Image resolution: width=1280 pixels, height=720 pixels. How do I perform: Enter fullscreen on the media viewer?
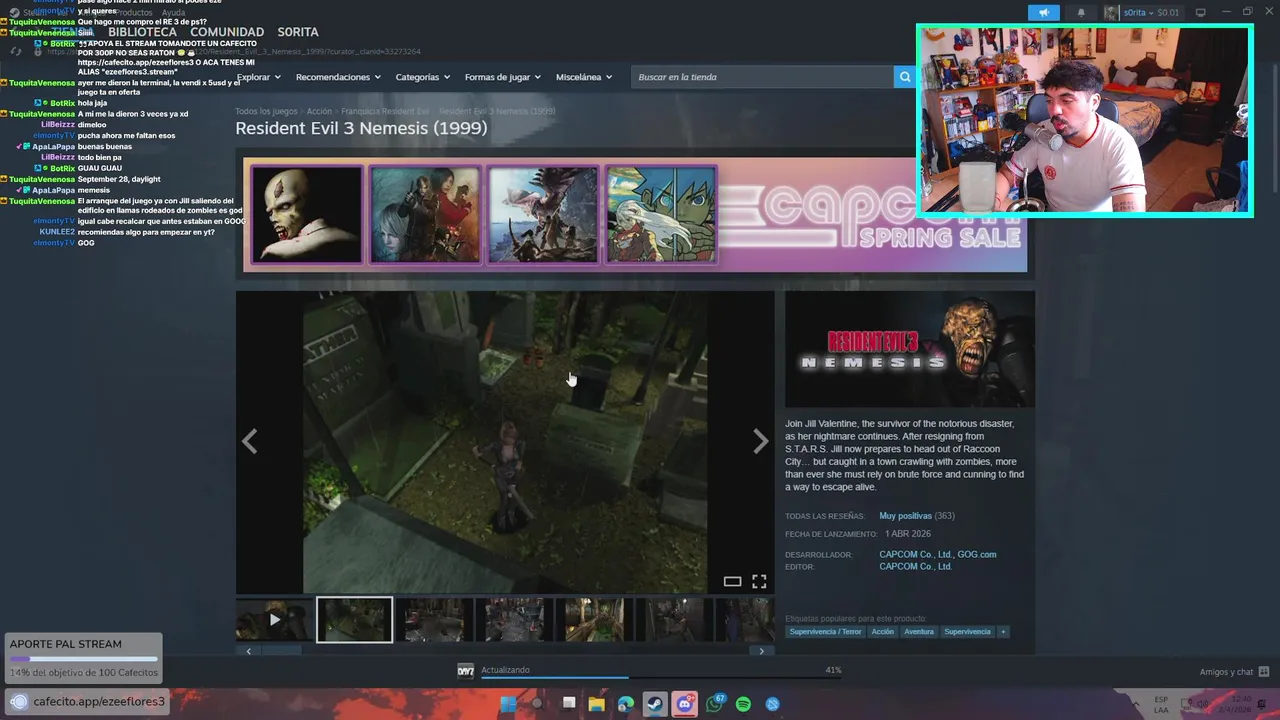759,581
